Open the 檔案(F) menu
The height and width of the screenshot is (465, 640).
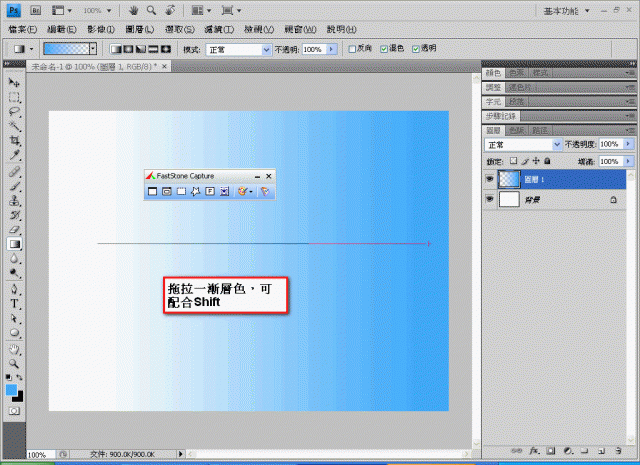click(x=22, y=29)
